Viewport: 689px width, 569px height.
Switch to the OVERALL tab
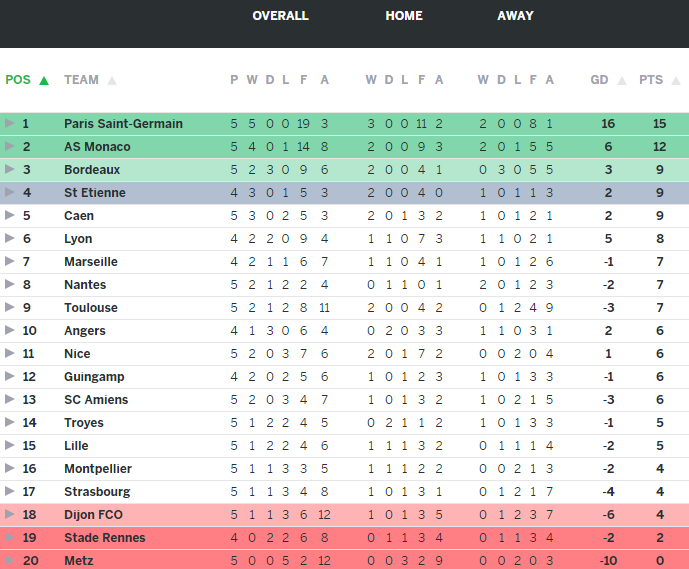tap(280, 16)
